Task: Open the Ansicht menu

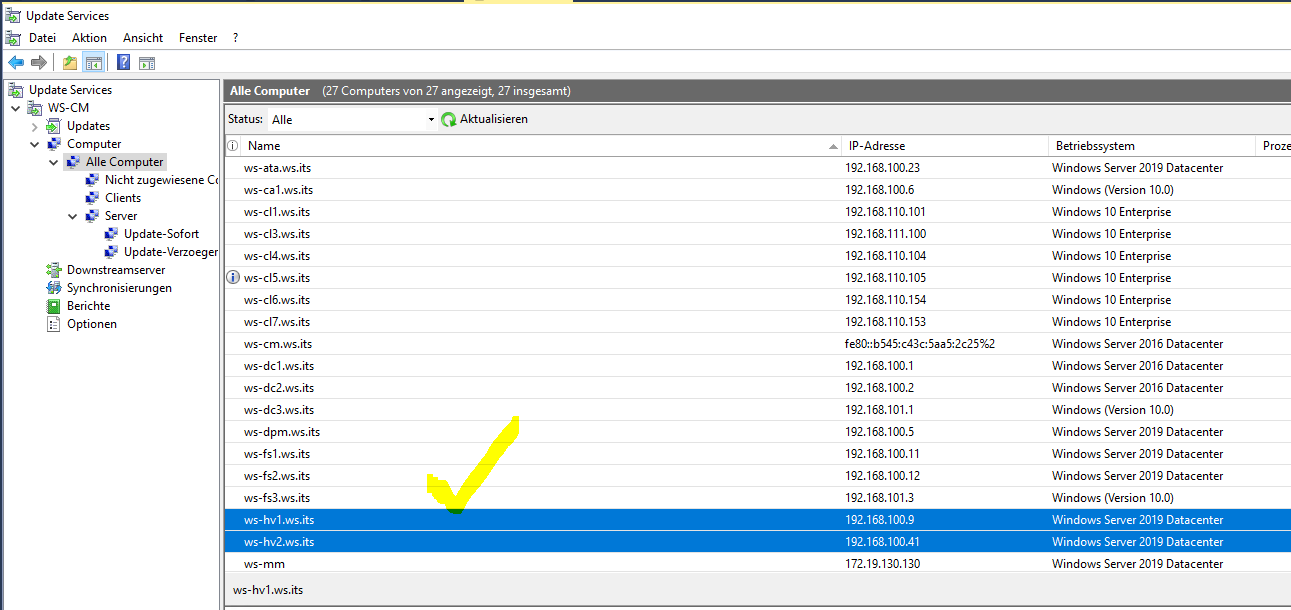Action: (143, 38)
